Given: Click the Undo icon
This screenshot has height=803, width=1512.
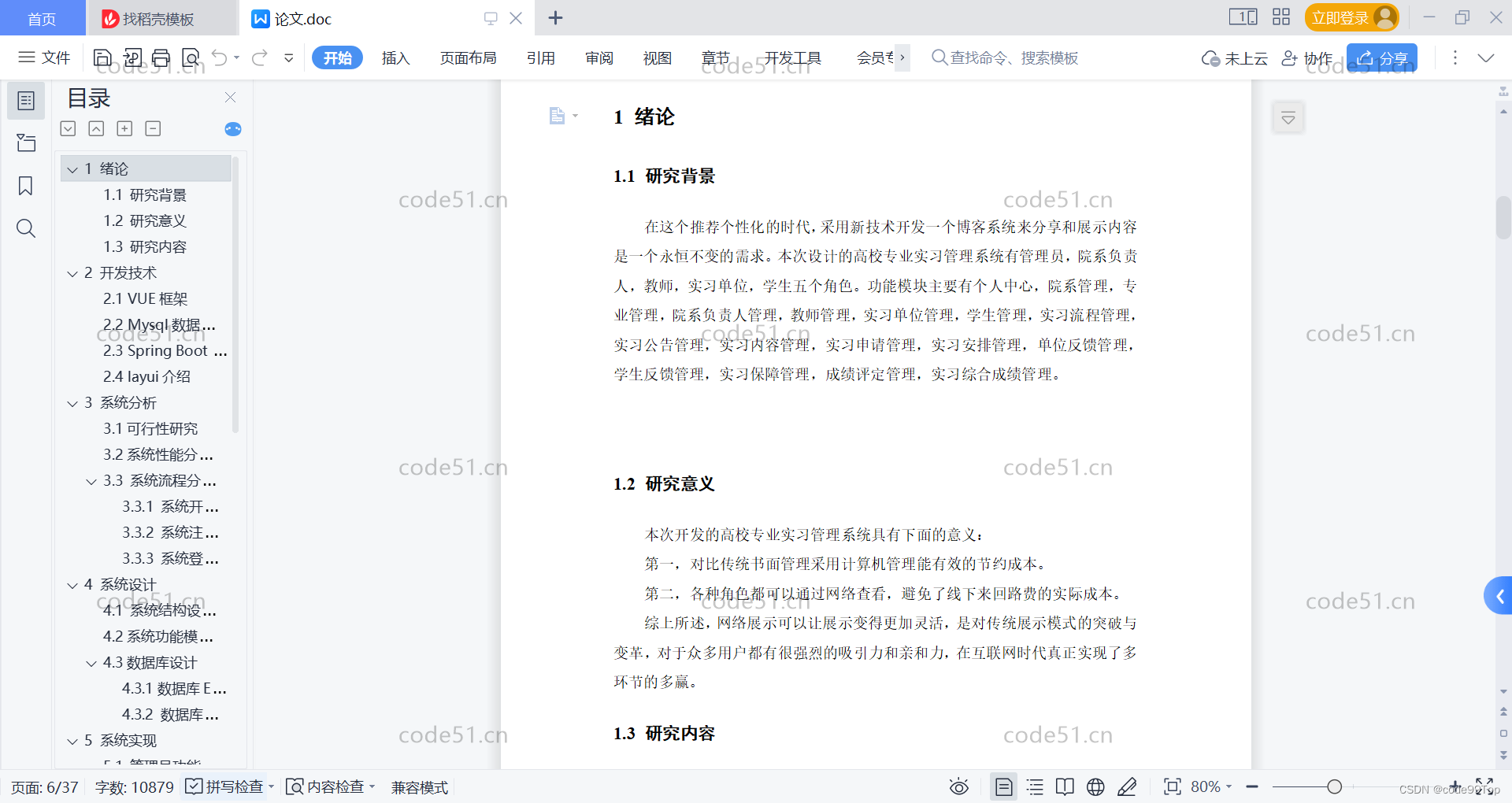Looking at the screenshot, I should point(218,57).
